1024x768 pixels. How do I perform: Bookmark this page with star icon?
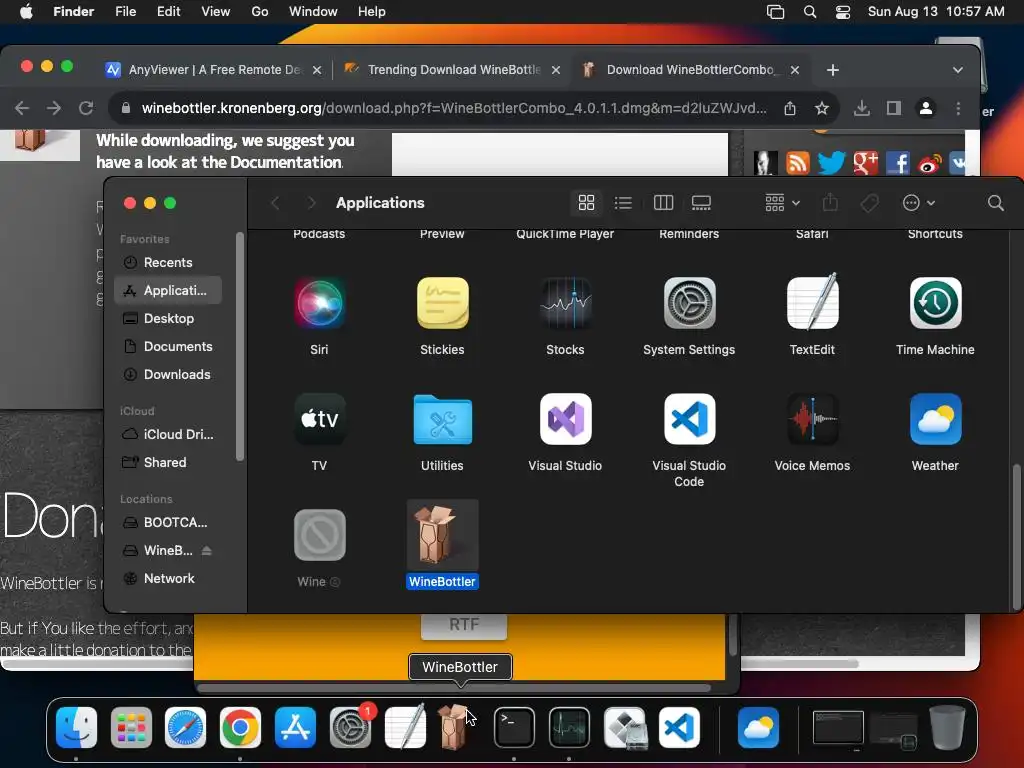coord(822,108)
